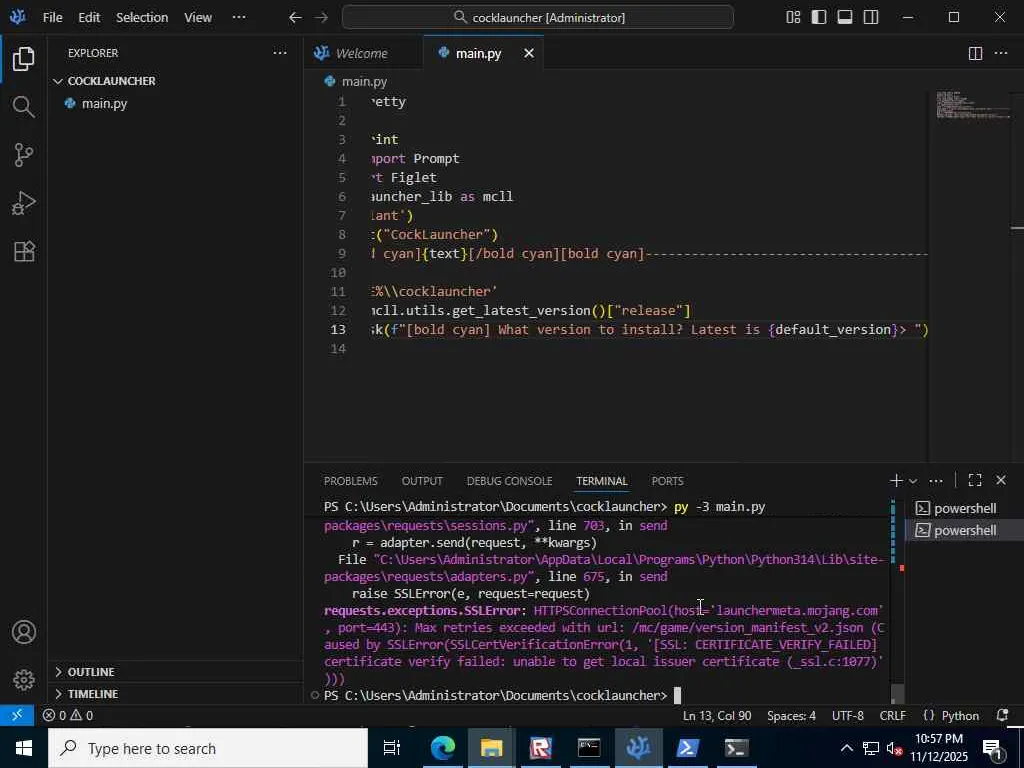
Task: Expand the TIMELINE section
Action: click(x=92, y=694)
